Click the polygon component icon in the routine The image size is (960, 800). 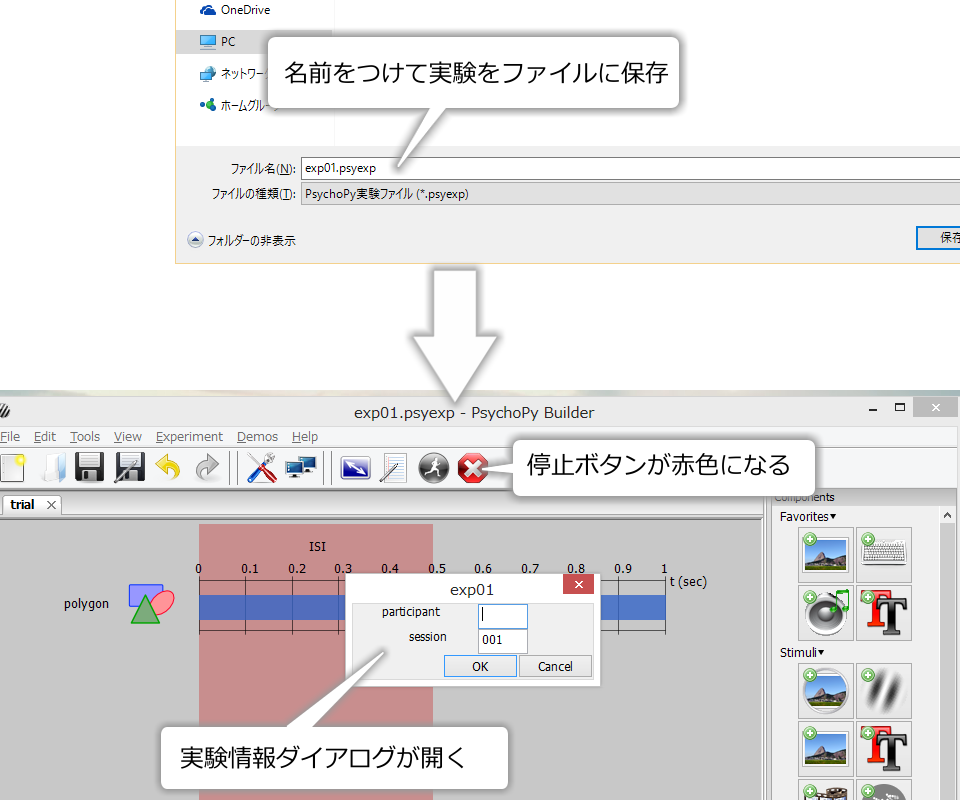(x=151, y=604)
